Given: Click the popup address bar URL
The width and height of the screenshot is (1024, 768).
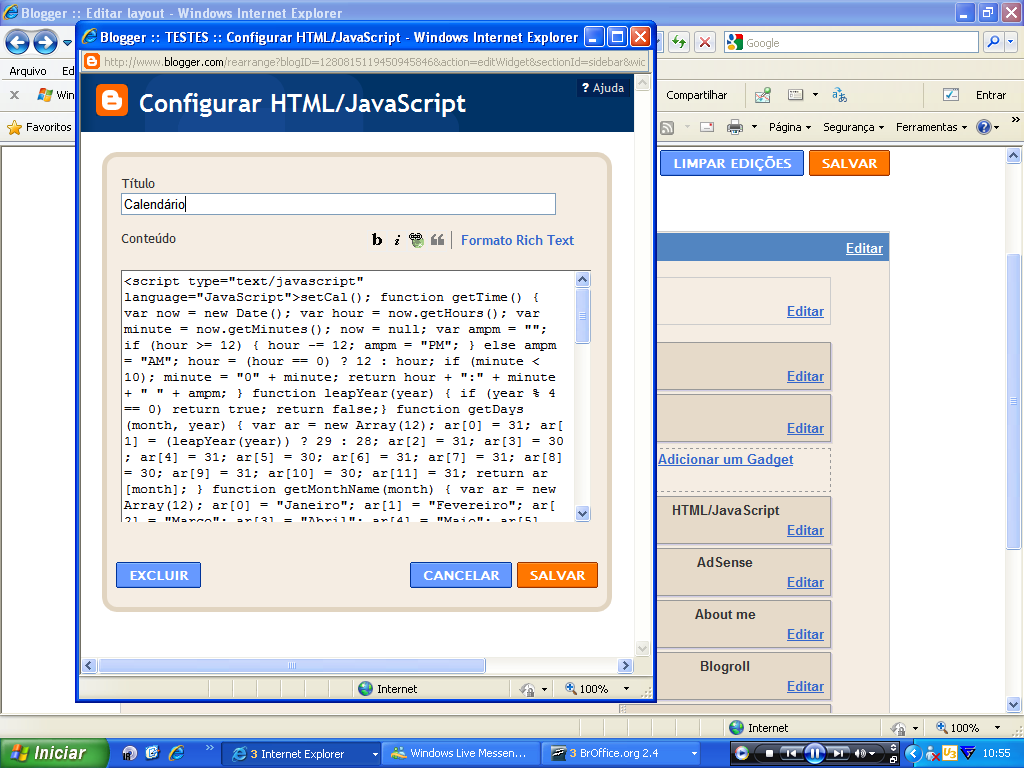Looking at the screenshot, I should pos(374,62).
